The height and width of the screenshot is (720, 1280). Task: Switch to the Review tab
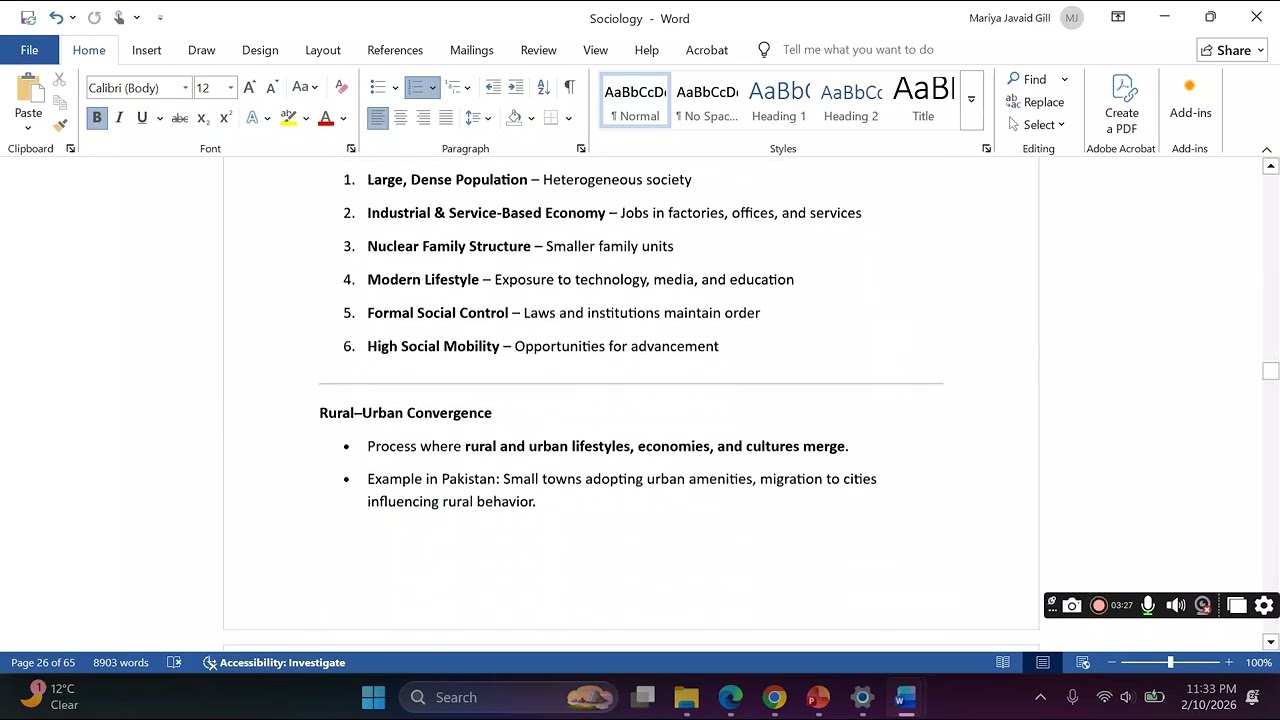(538, 50)
